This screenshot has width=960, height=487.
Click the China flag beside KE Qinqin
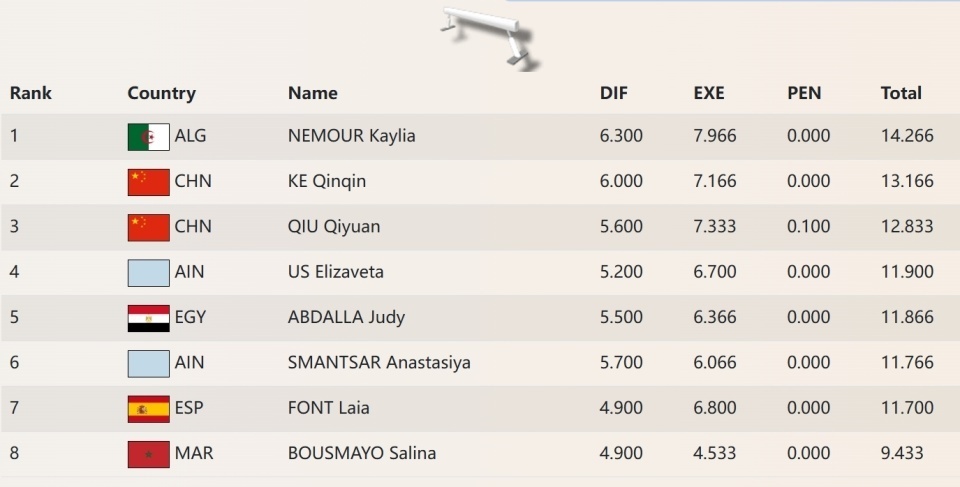(148, 181)
